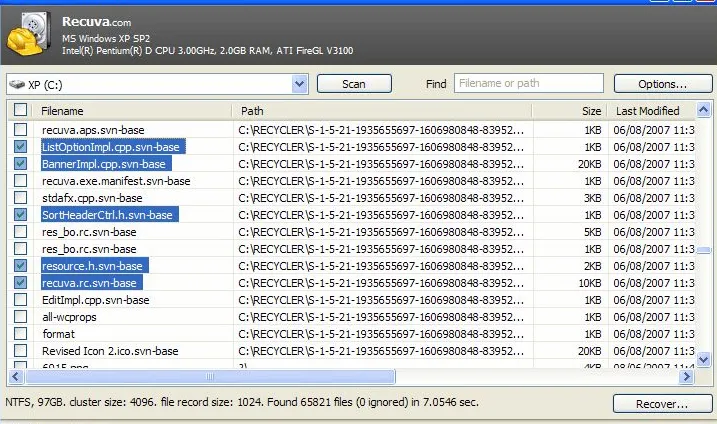Click the 20KB size of BannerImpl.cpp.svn-base
Screen dimensions: 717x424
pos(589,164)
